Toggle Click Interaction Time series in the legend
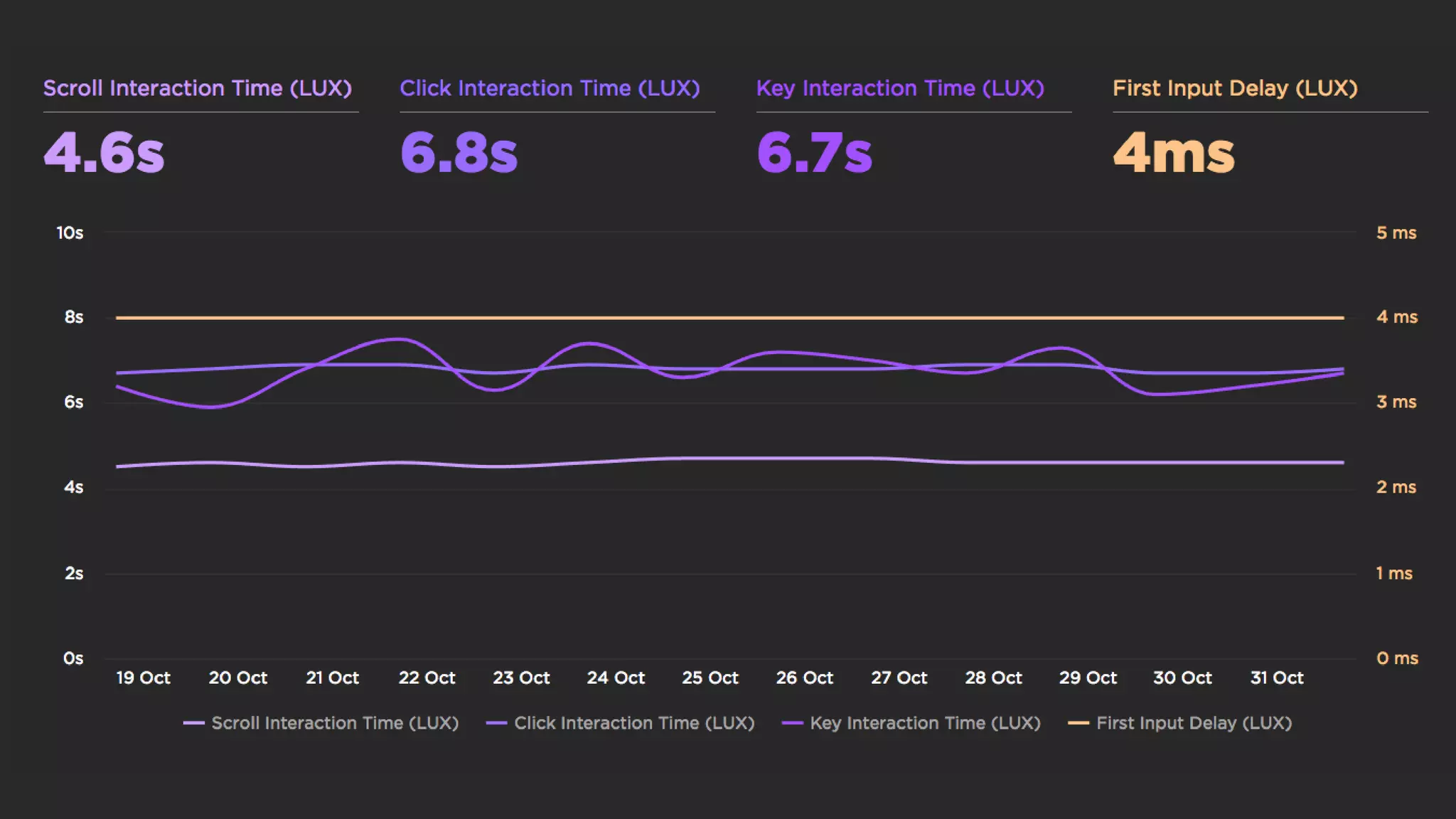 click(634, 723)
